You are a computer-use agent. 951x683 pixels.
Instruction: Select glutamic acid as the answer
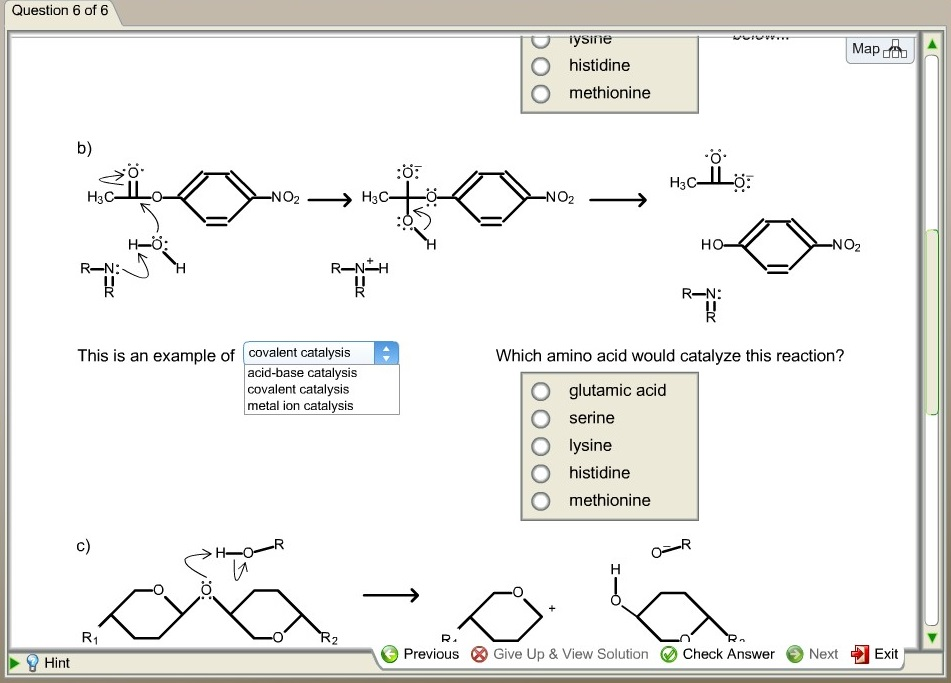tap(541, 391)
